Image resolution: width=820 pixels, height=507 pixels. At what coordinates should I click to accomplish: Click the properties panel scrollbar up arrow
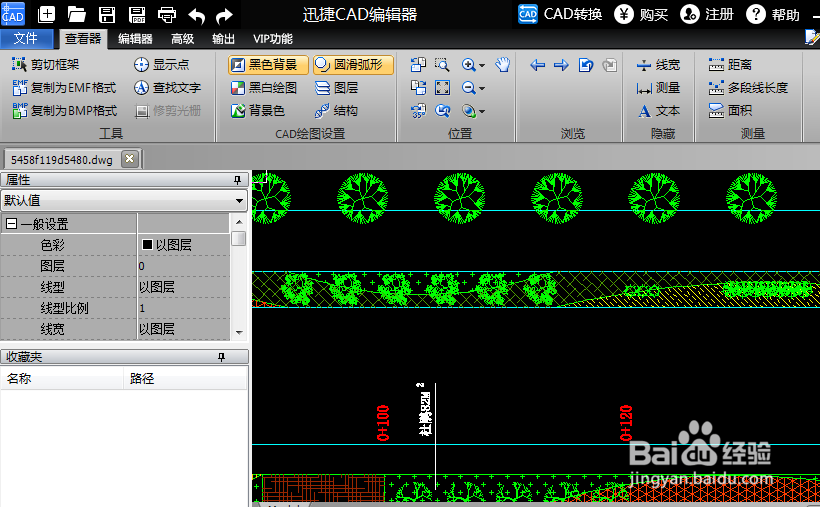tap(239, 222)
